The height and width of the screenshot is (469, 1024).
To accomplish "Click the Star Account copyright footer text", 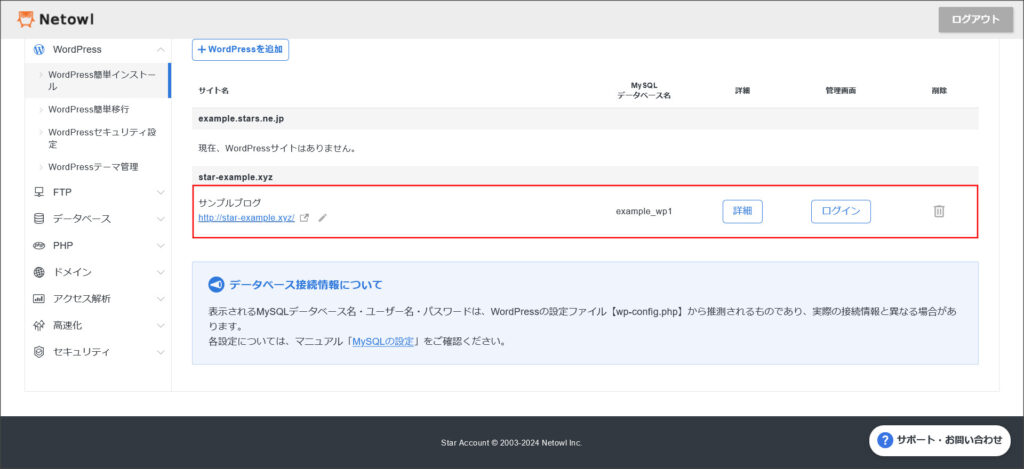I will 511,443.
